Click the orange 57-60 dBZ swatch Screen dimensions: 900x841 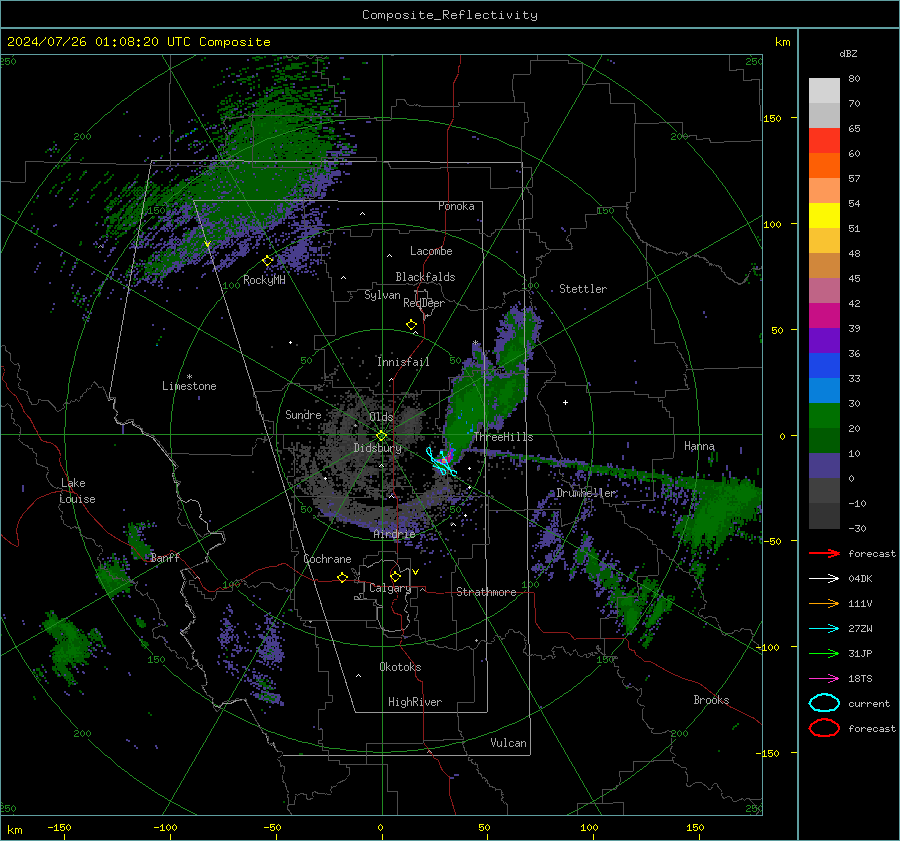click(824, 166)
